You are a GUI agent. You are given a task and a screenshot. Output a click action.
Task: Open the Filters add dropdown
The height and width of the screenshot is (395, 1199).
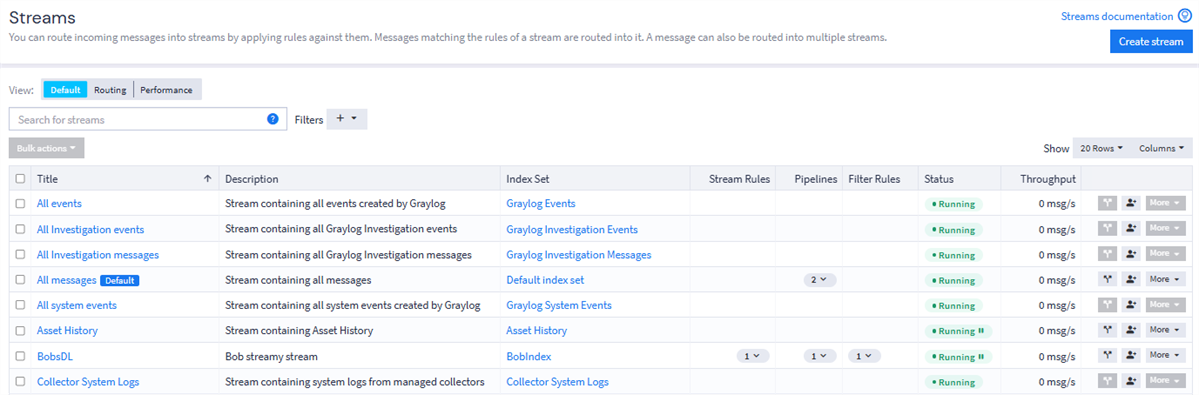click(x=347, y=119)
